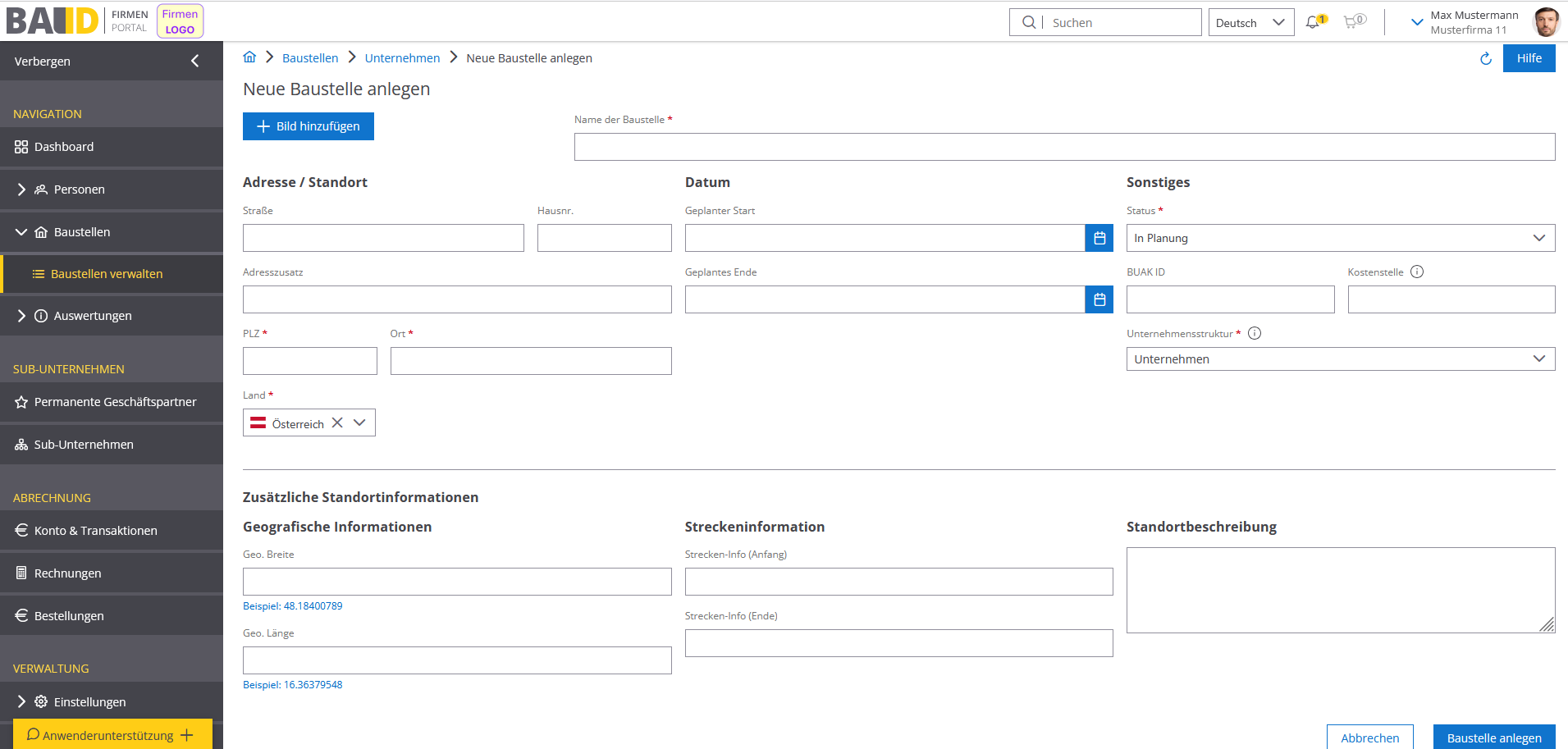Open Dashboard in the navigation

pos(64,147)
